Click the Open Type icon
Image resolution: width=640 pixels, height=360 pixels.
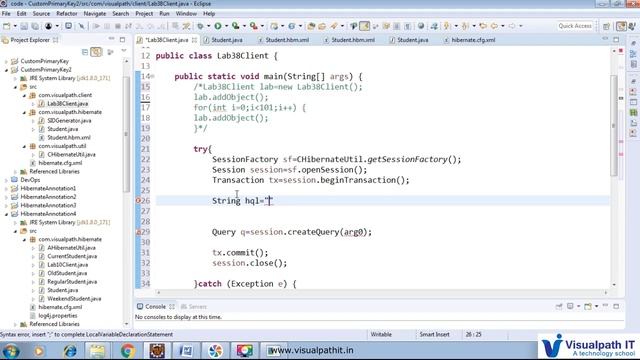coord(311,26)
